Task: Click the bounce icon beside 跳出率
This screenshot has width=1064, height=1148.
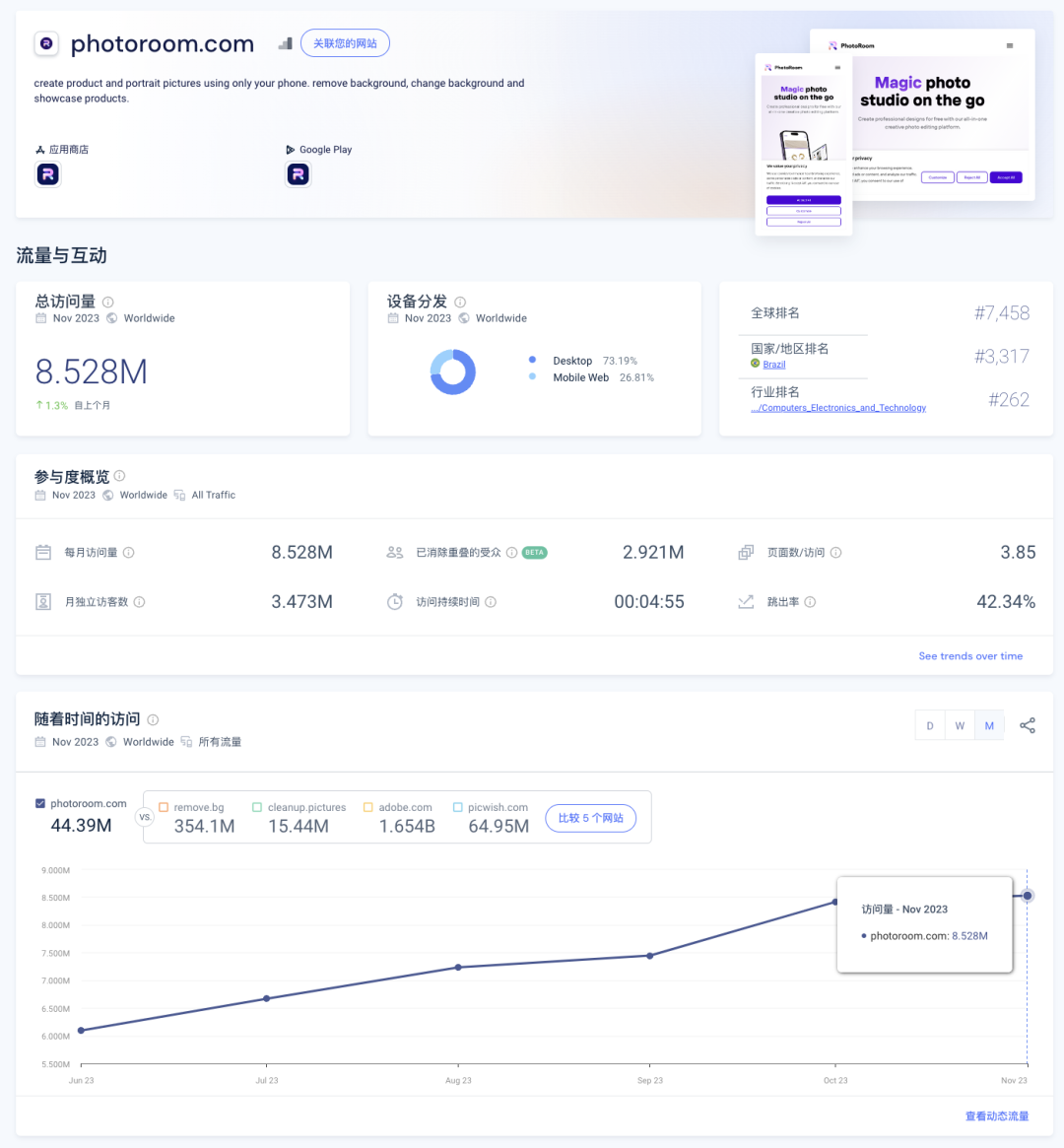Action: coord(746,602)
